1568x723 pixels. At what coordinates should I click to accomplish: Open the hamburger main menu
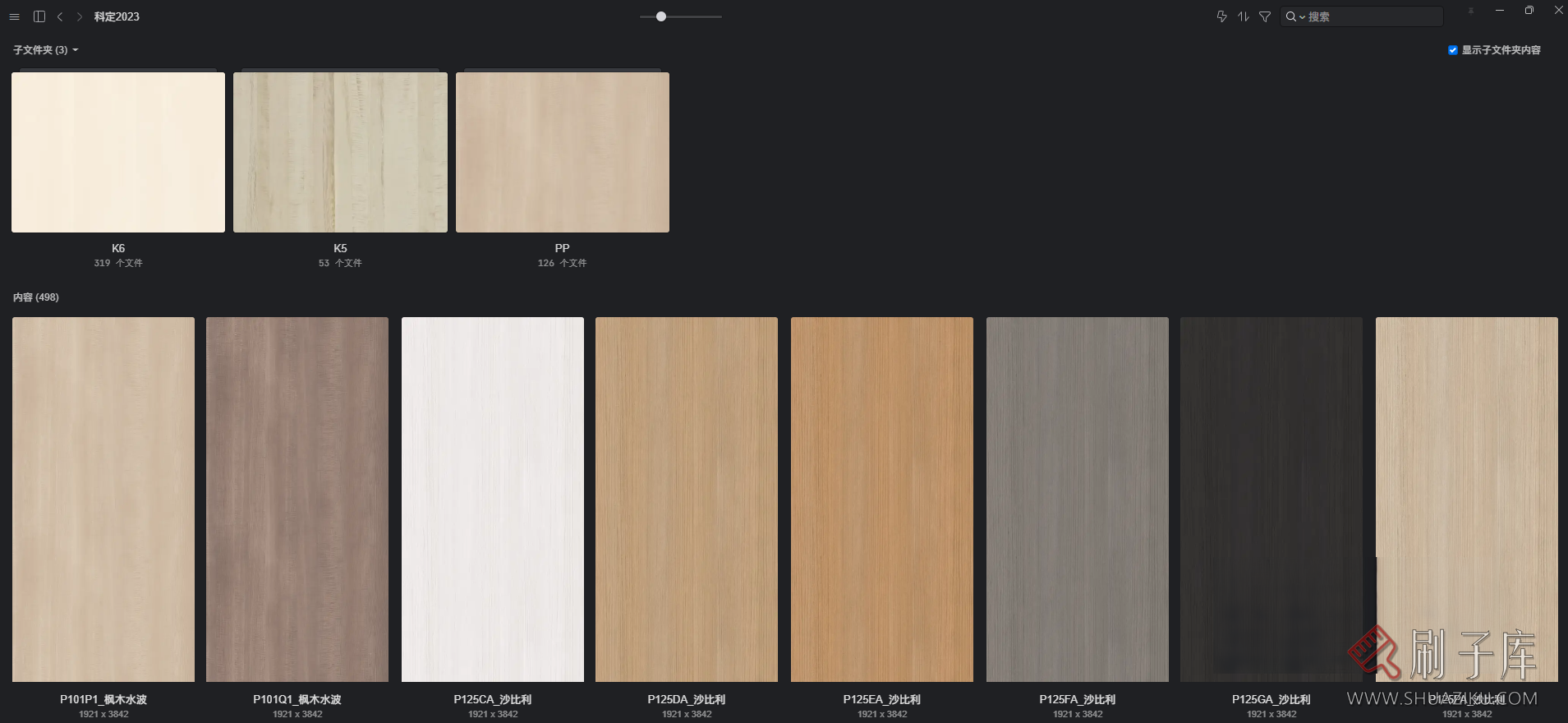(x=14, y=16)
